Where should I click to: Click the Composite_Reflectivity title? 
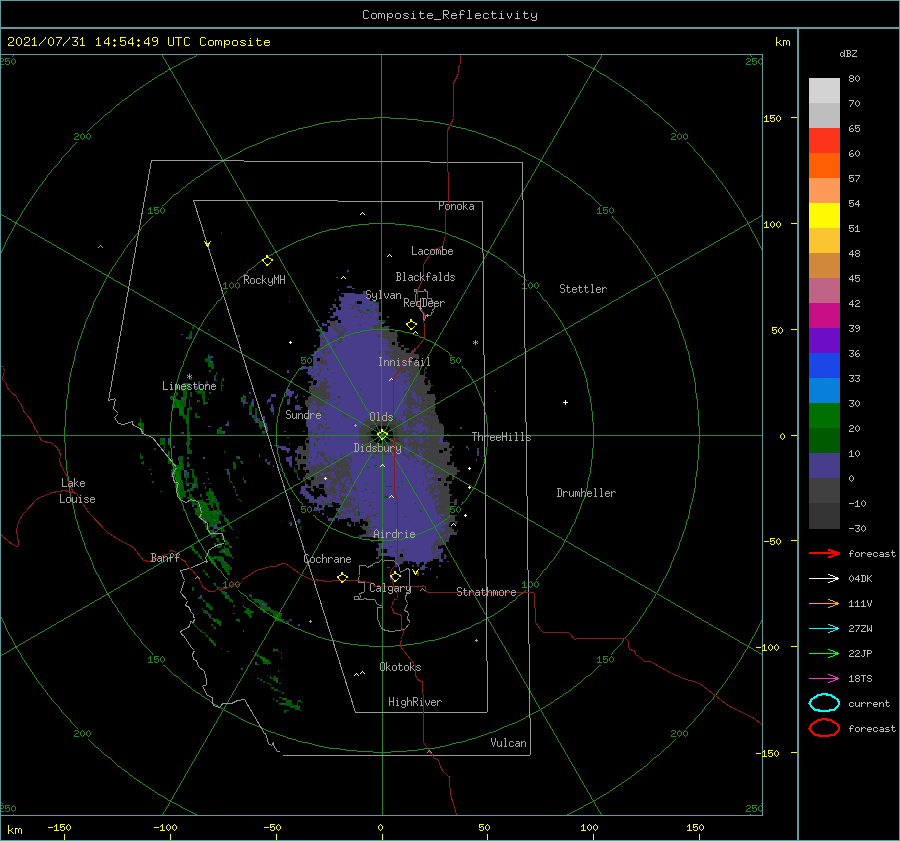point(450,15)
